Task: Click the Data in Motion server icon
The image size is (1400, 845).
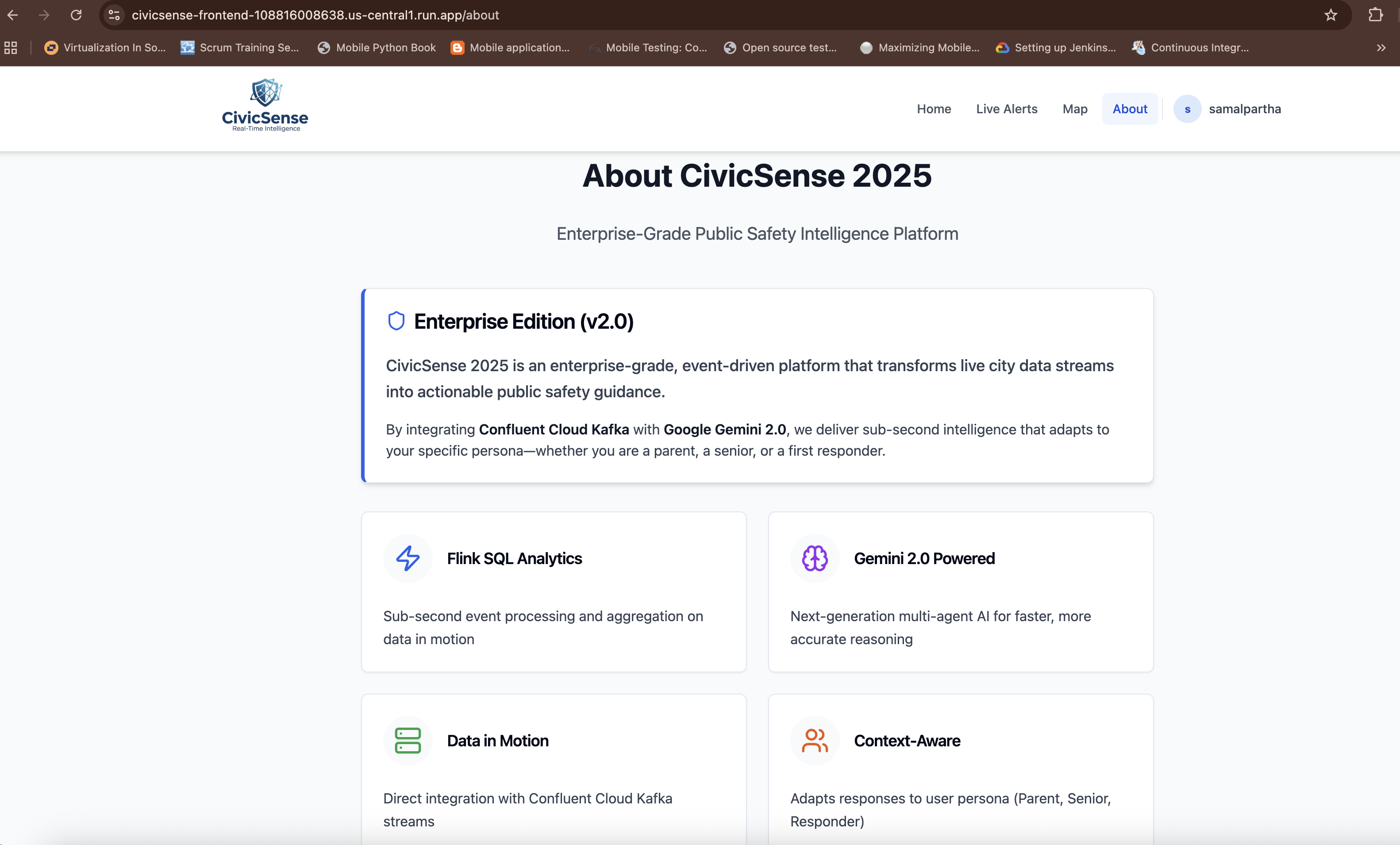Action: (x=408, y=741)
